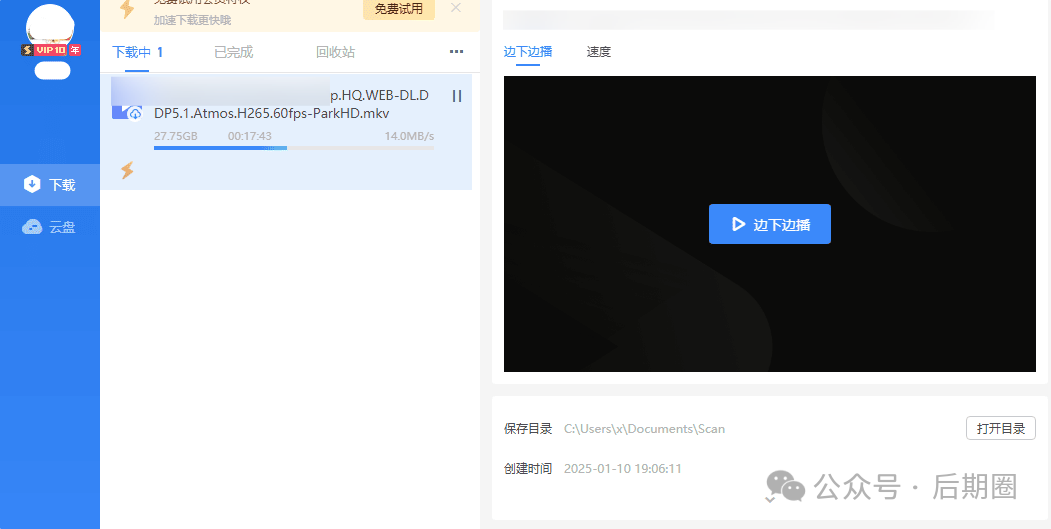The width and height of the screenshot is (1051, 529).
Task: Click the VIP 10年 badge
Action: [51, 50]
